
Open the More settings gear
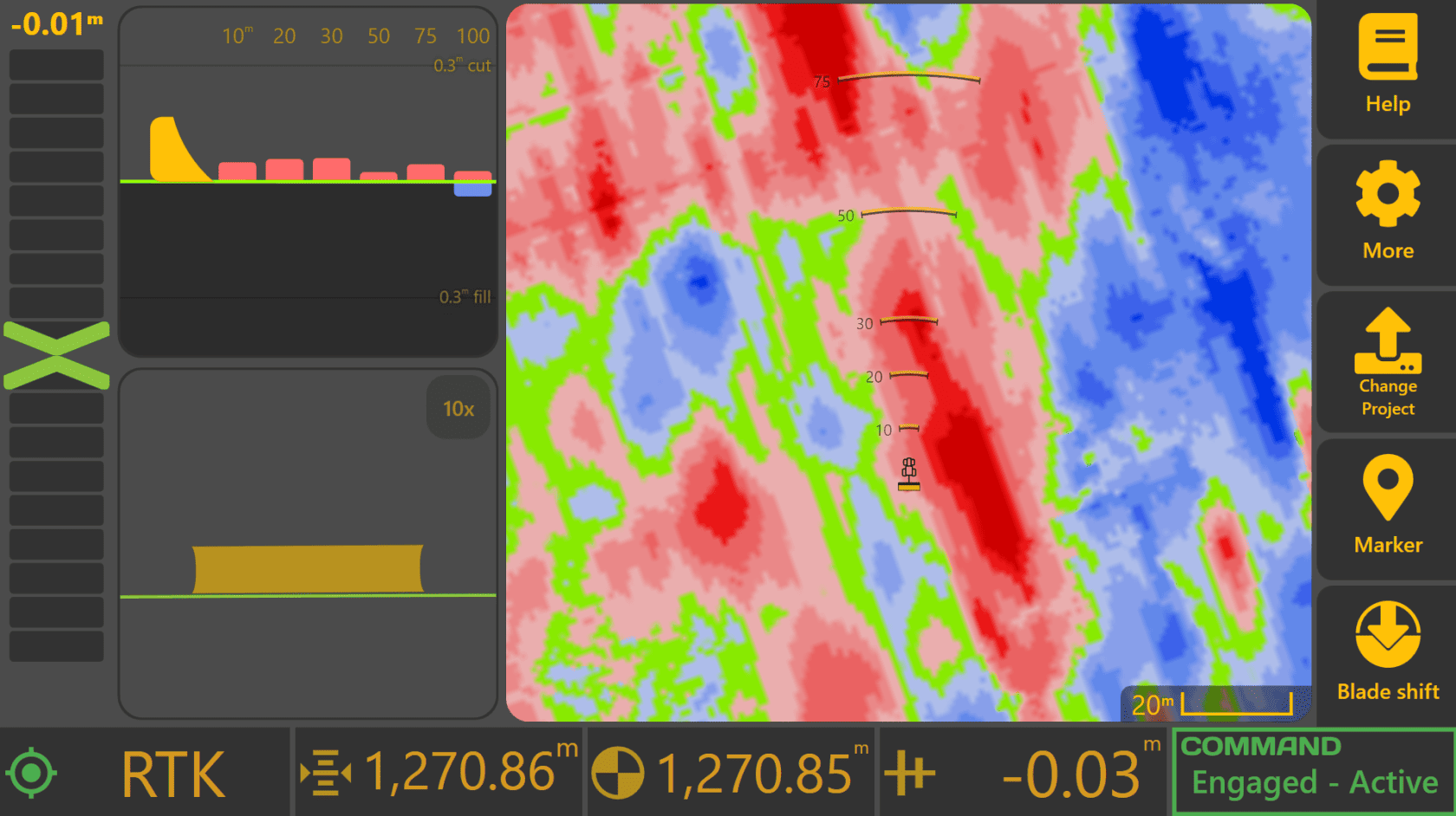point(1388,192)
